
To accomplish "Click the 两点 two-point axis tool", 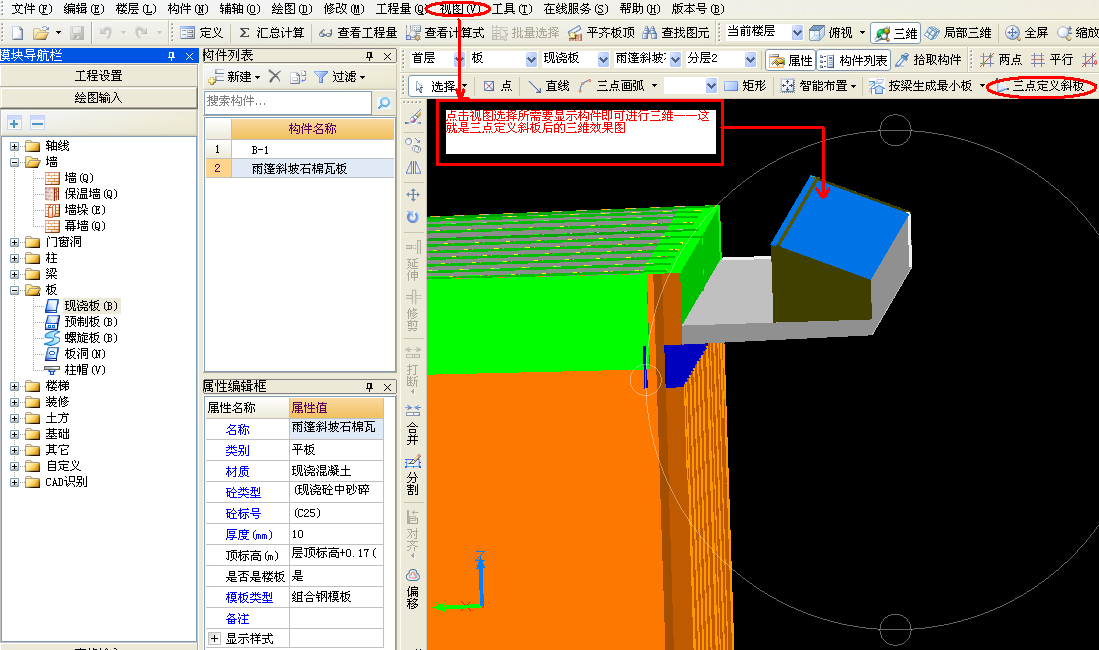I will coord(1000,60).
